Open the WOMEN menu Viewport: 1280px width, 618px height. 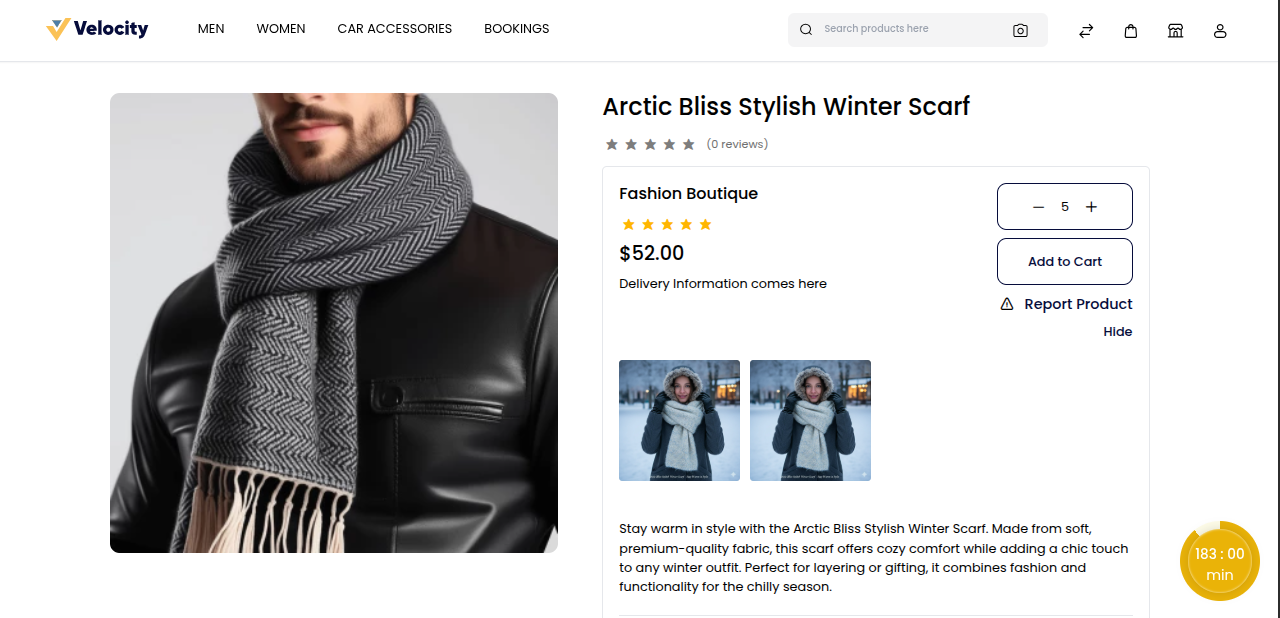tap(281, 29)
